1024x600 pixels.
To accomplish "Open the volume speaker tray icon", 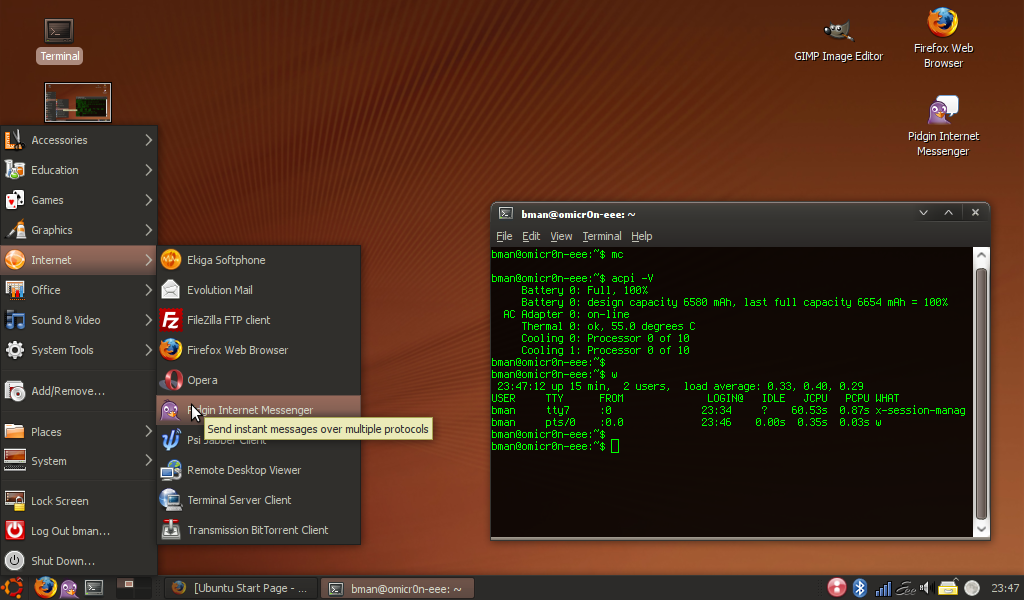I will 925,588.
